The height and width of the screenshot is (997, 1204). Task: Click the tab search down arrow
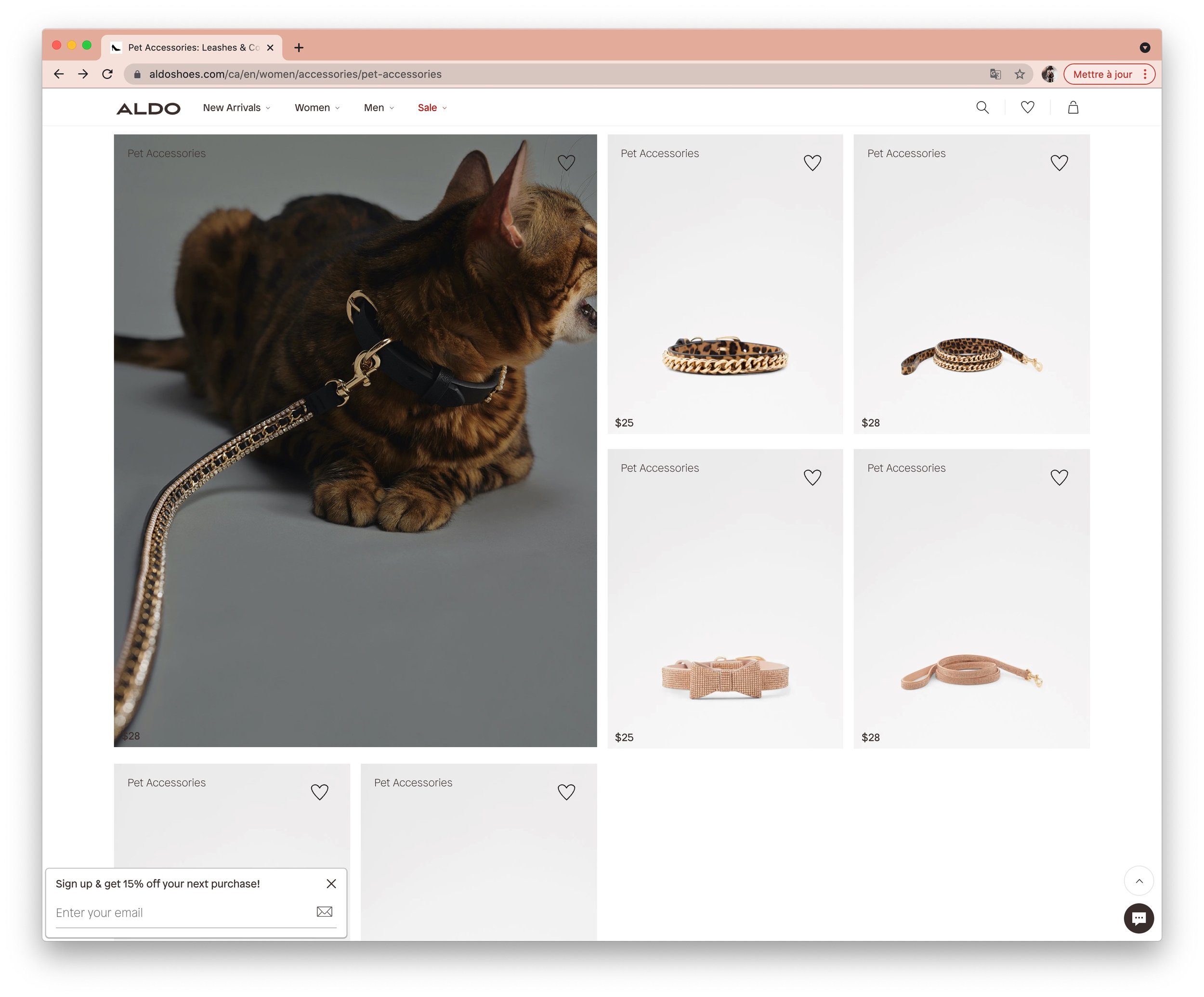tap(1145, 48)
